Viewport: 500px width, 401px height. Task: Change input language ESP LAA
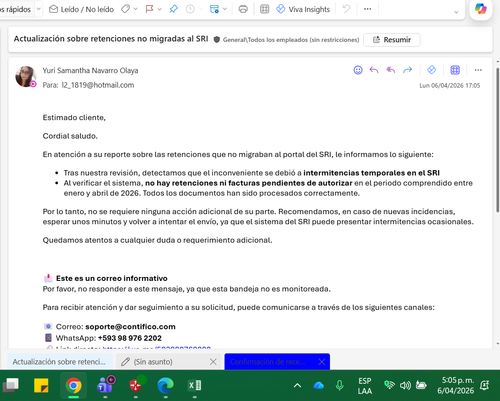coord(365,386)
